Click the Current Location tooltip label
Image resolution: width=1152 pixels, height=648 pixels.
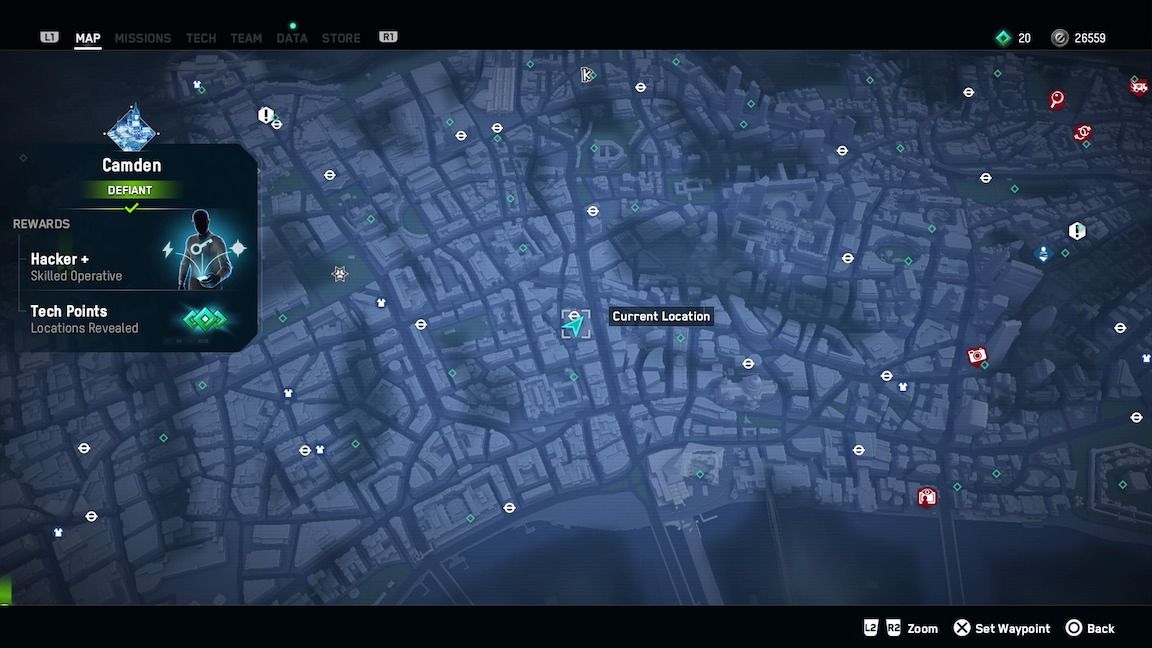pos(661,317)
